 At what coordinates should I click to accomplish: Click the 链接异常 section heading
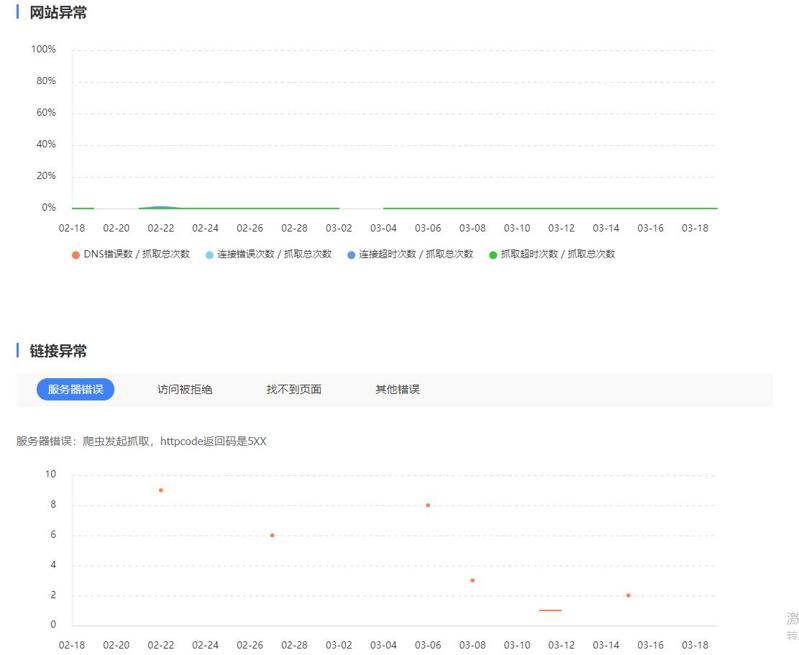pyautogui.click(x=58, y=351)
